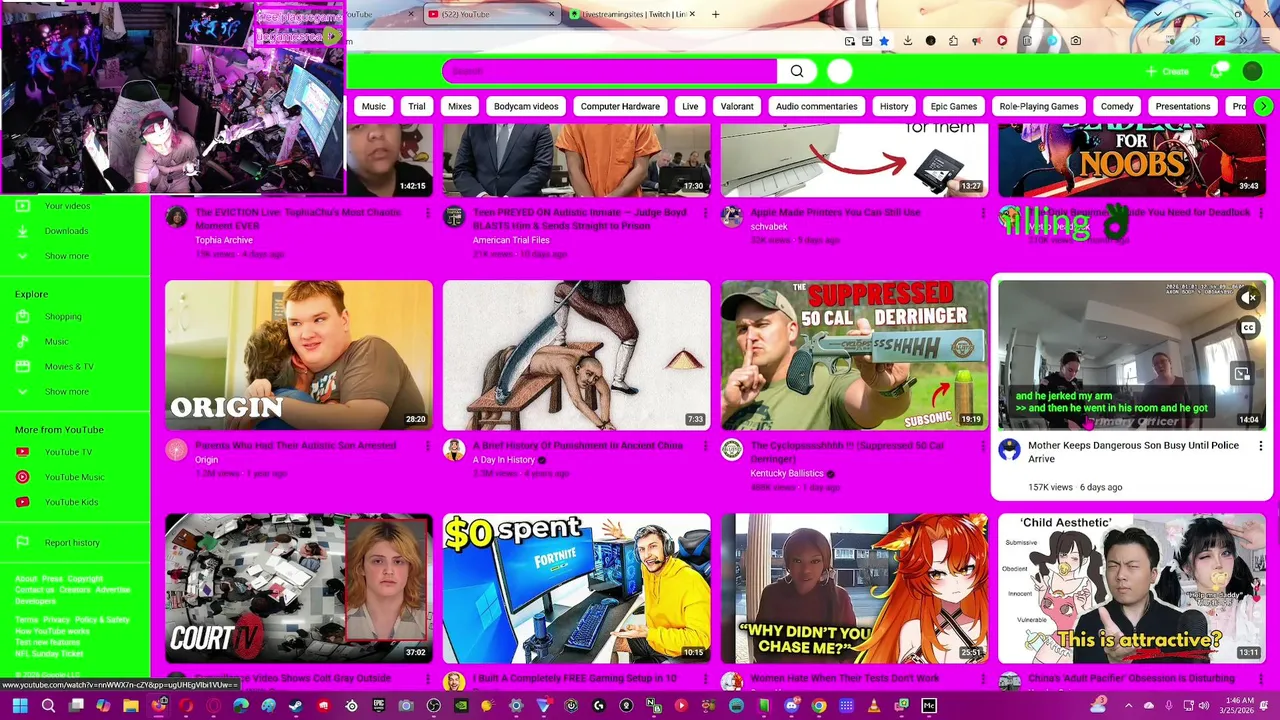Select the Bodycam videos chip

click(x=526, y=106)
